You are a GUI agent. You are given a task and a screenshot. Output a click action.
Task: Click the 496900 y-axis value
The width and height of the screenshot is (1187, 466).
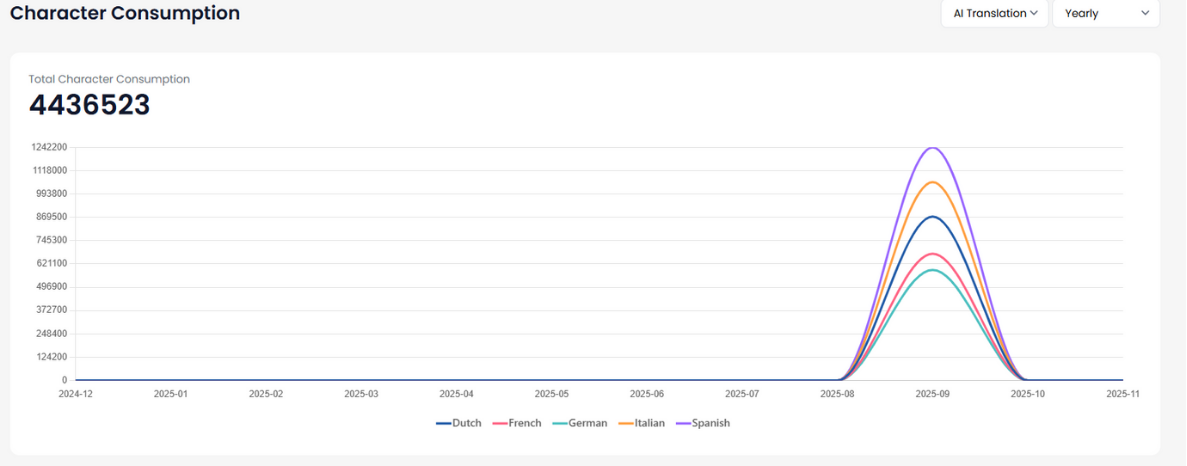(51, 287)
